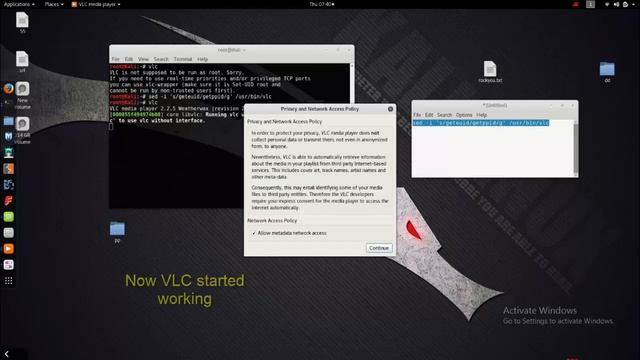Open the clock and calendar panel
The image size is (640, 360).
[322, 4]
